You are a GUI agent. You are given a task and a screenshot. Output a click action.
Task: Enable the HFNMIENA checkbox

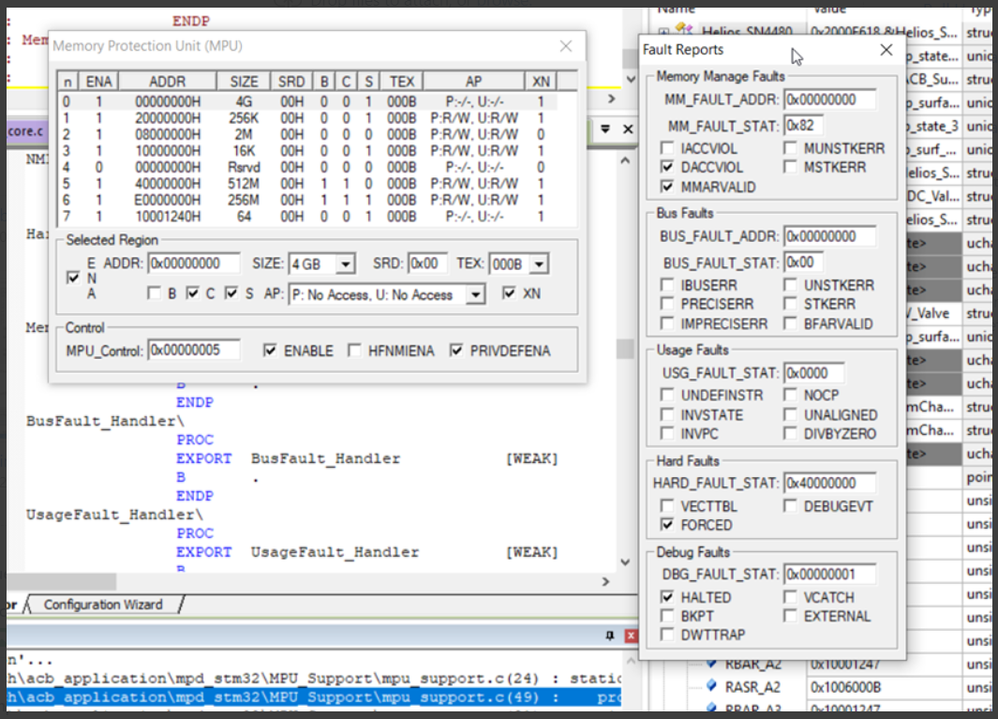pyautogui.click(x=354, y=351)
